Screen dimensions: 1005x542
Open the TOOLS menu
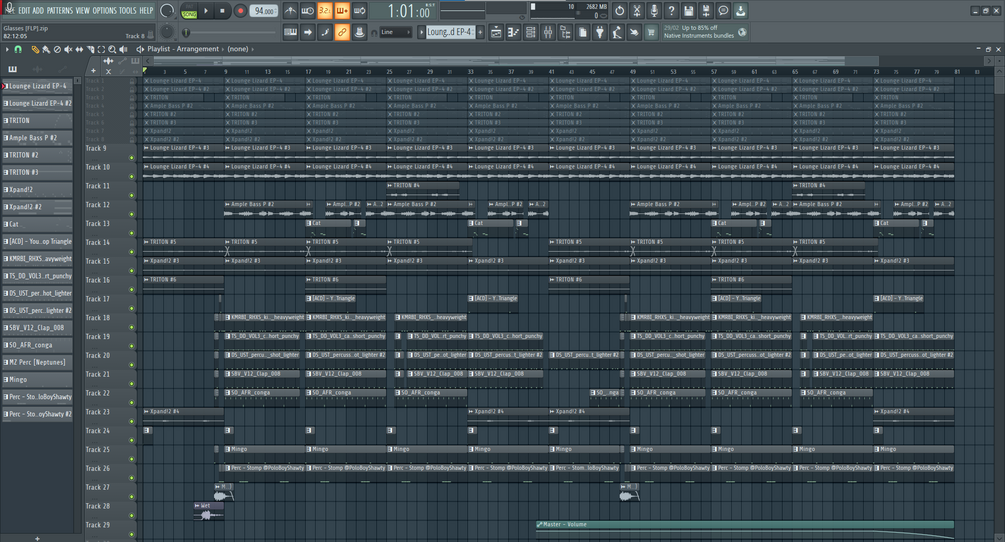[128, 10]
